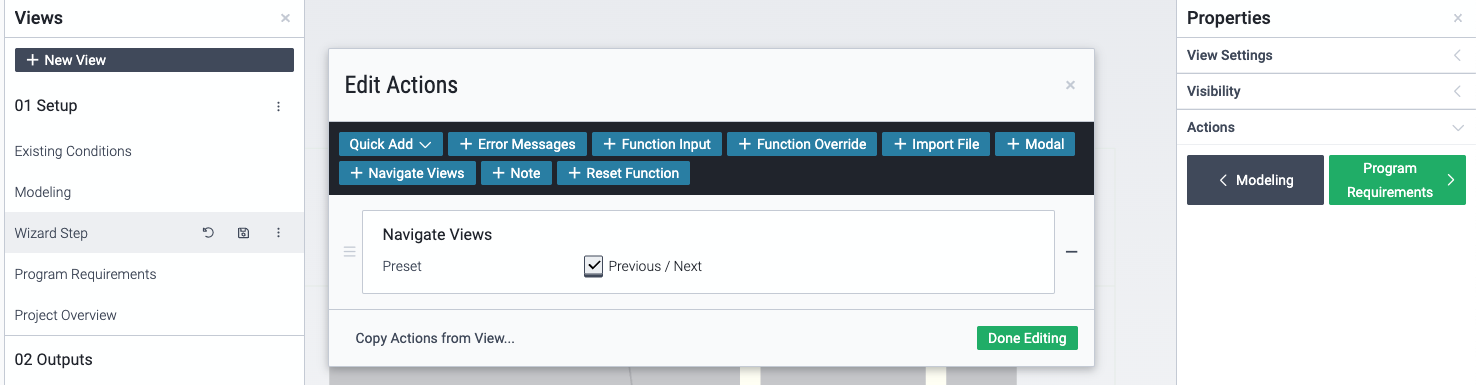
Task: Click the save icon on Wizard Step
Action: click(243, 233)
